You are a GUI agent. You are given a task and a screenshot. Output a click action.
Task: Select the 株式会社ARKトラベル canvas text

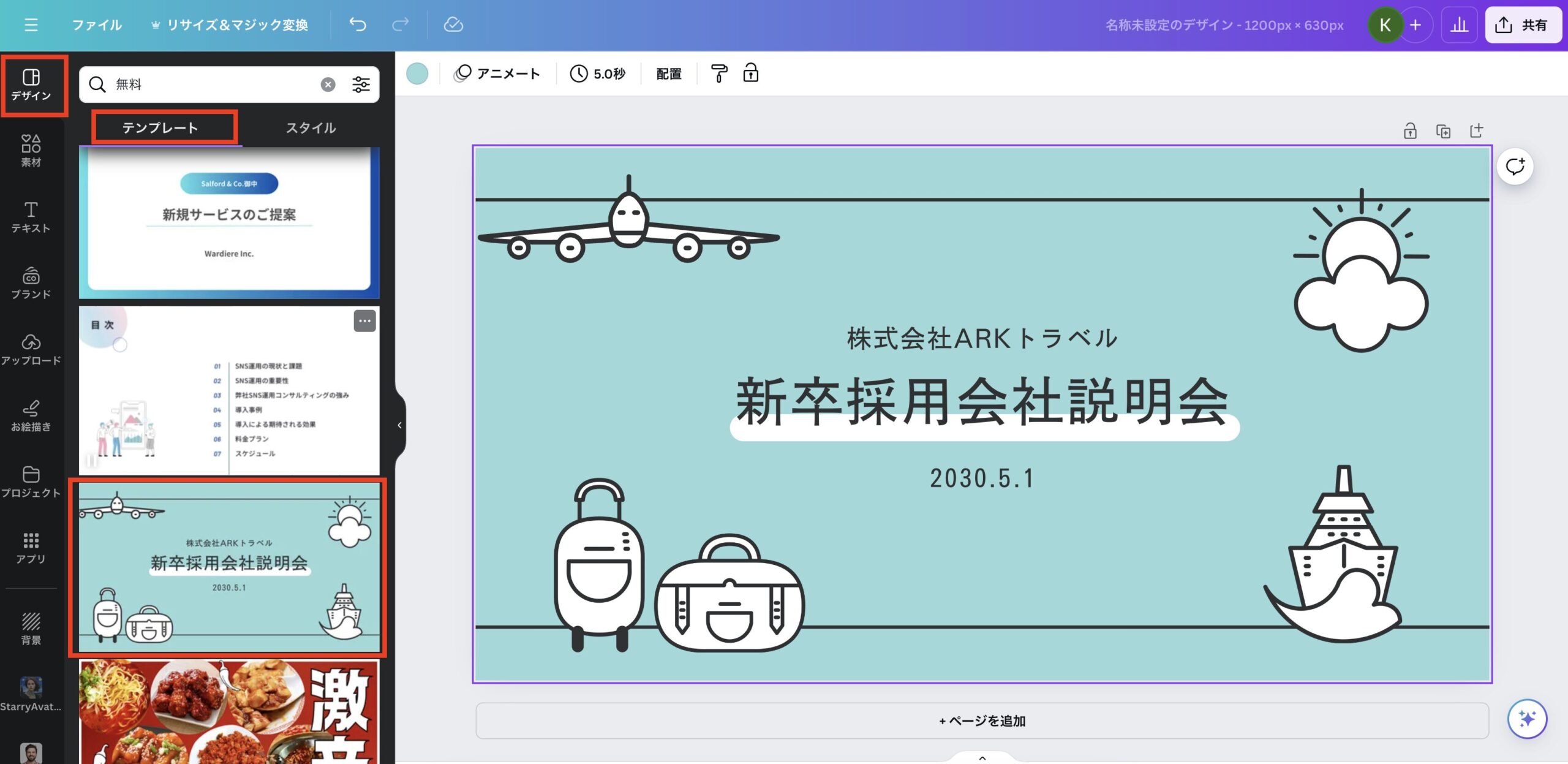click(982, 338)
